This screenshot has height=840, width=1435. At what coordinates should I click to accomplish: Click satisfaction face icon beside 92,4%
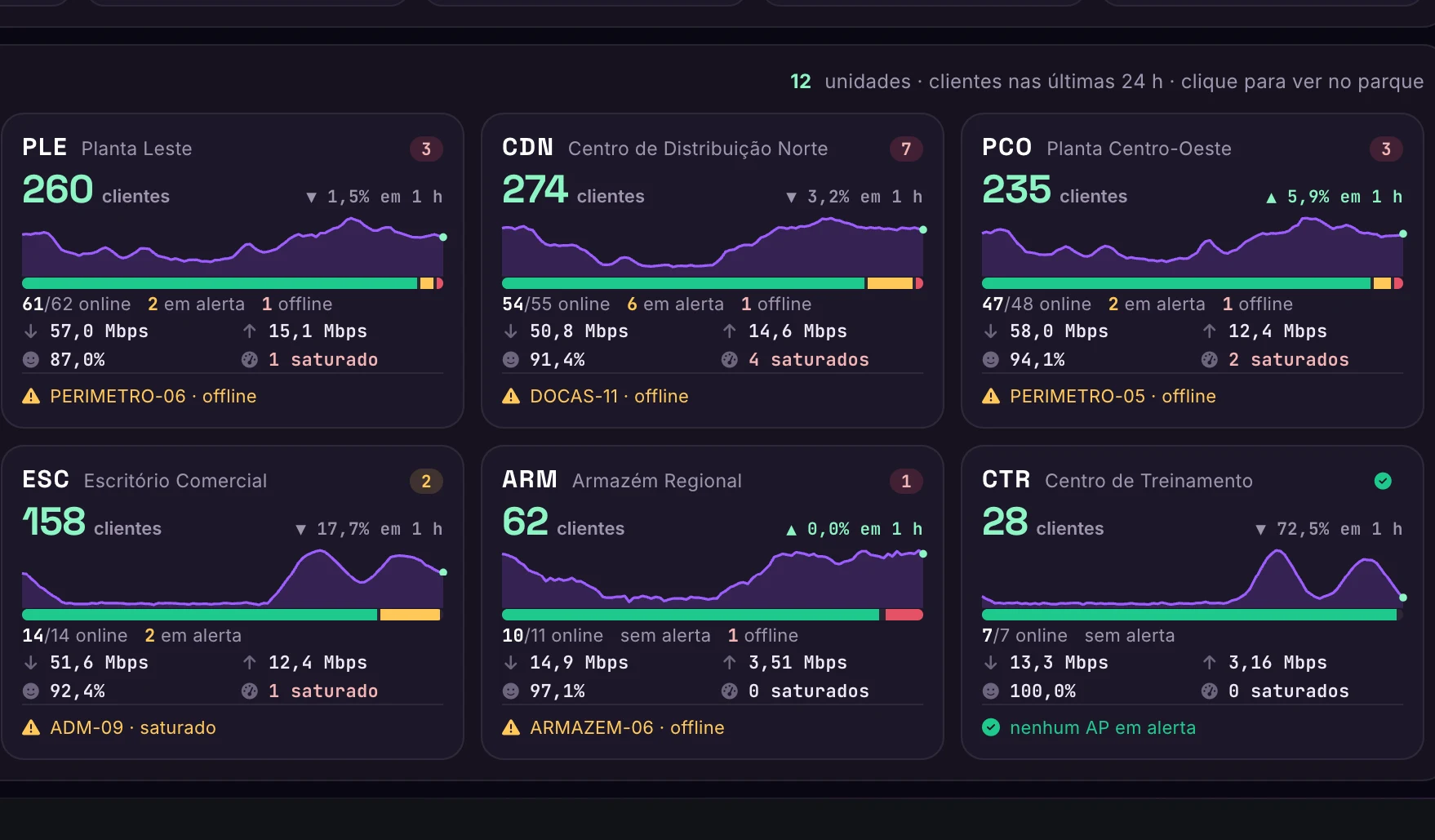coord(31,691)
